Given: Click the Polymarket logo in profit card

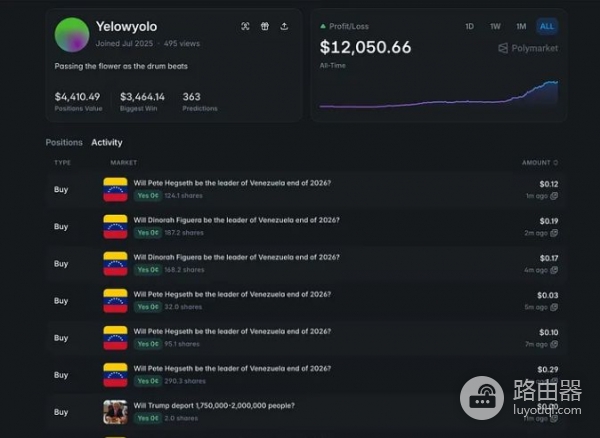Looking at the screenshot, I should 528,48.
